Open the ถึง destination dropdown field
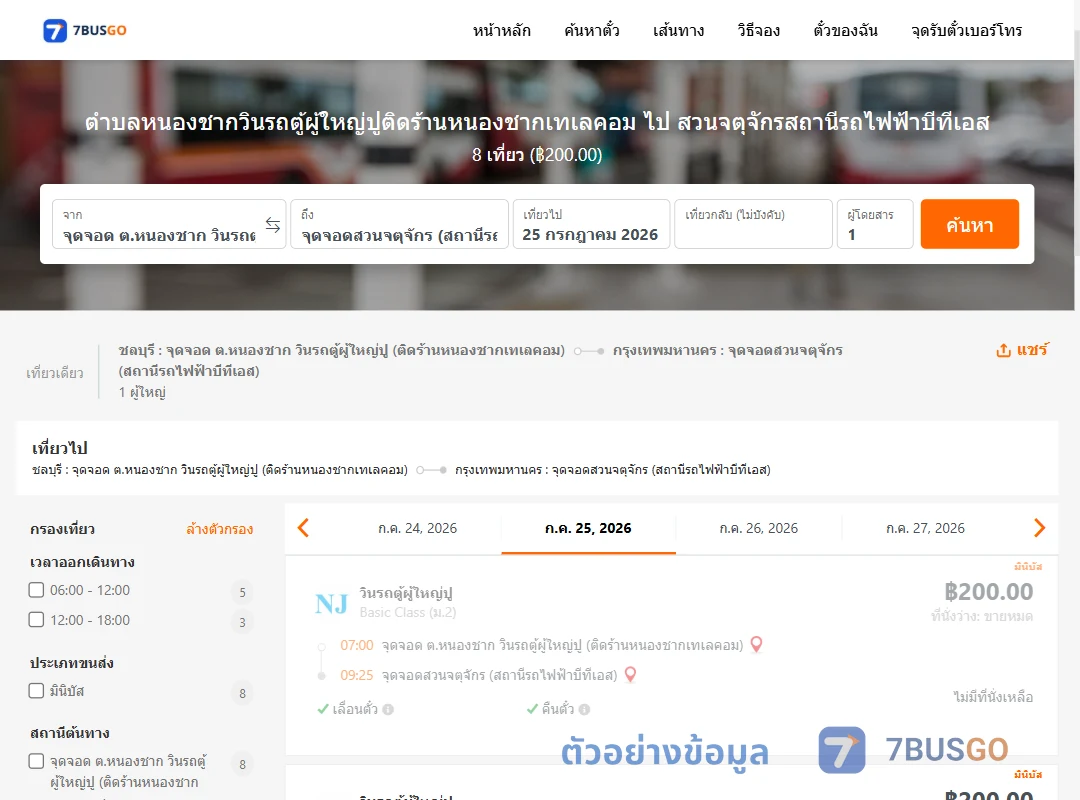Image resolution: width=1080 pixels, height=800 pixels. 399,224
